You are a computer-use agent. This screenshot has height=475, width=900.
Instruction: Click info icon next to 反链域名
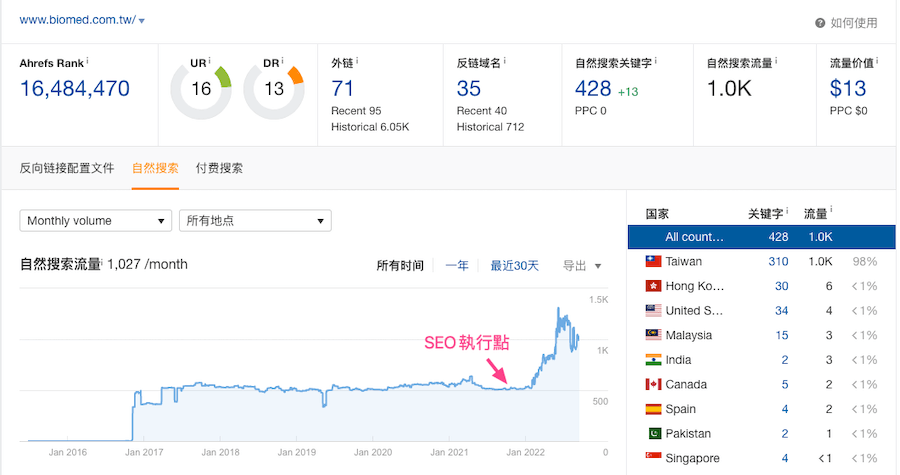pyautogui.click(x=505, y=60)
